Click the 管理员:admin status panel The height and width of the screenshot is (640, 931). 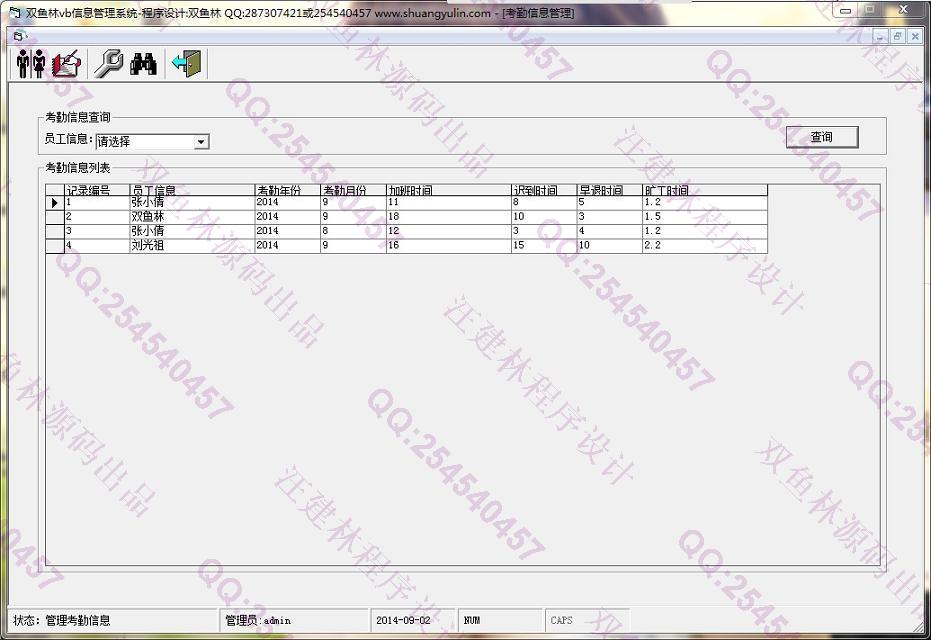pos(294,621)
